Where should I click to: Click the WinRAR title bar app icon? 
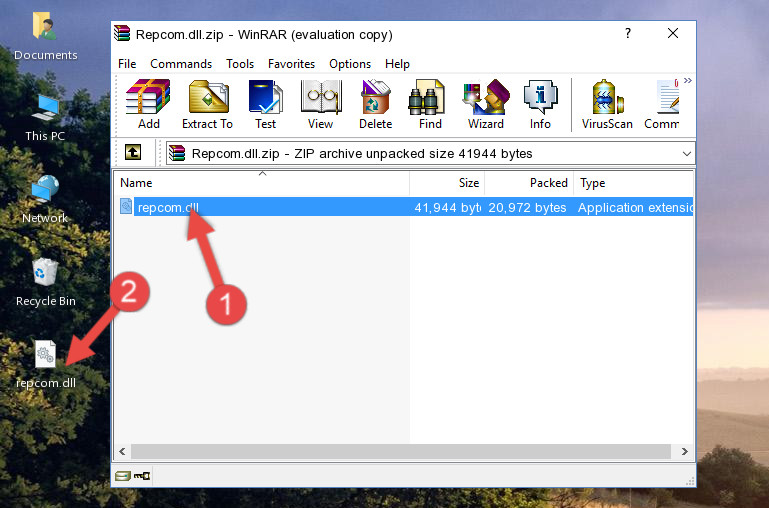click(122, 34)
